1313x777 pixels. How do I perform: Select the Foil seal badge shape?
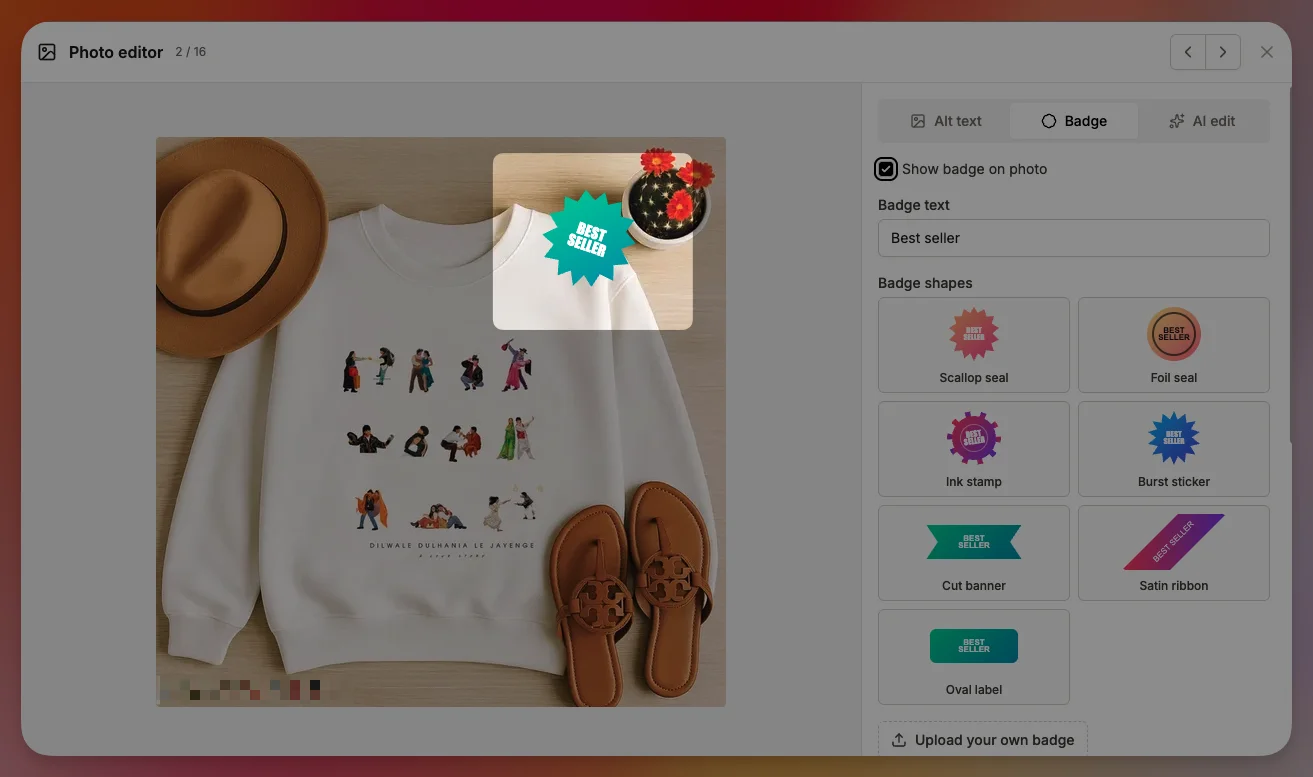click(1174, 345)
